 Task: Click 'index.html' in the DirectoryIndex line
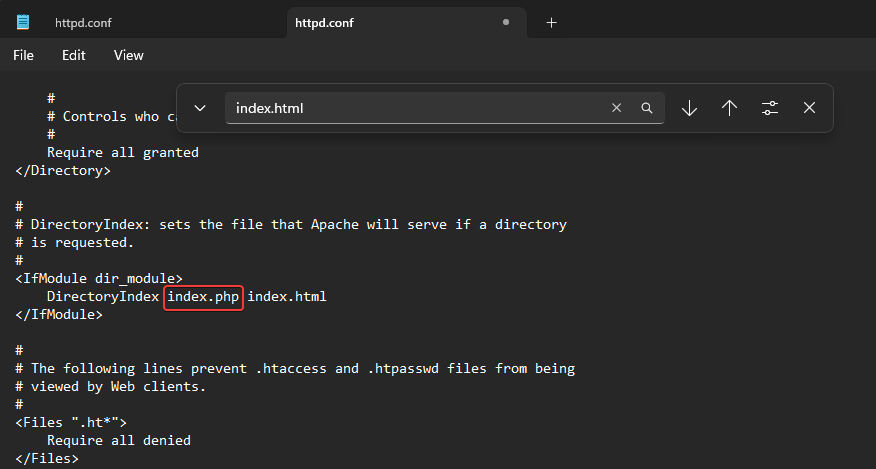click(x=287, y=296)
